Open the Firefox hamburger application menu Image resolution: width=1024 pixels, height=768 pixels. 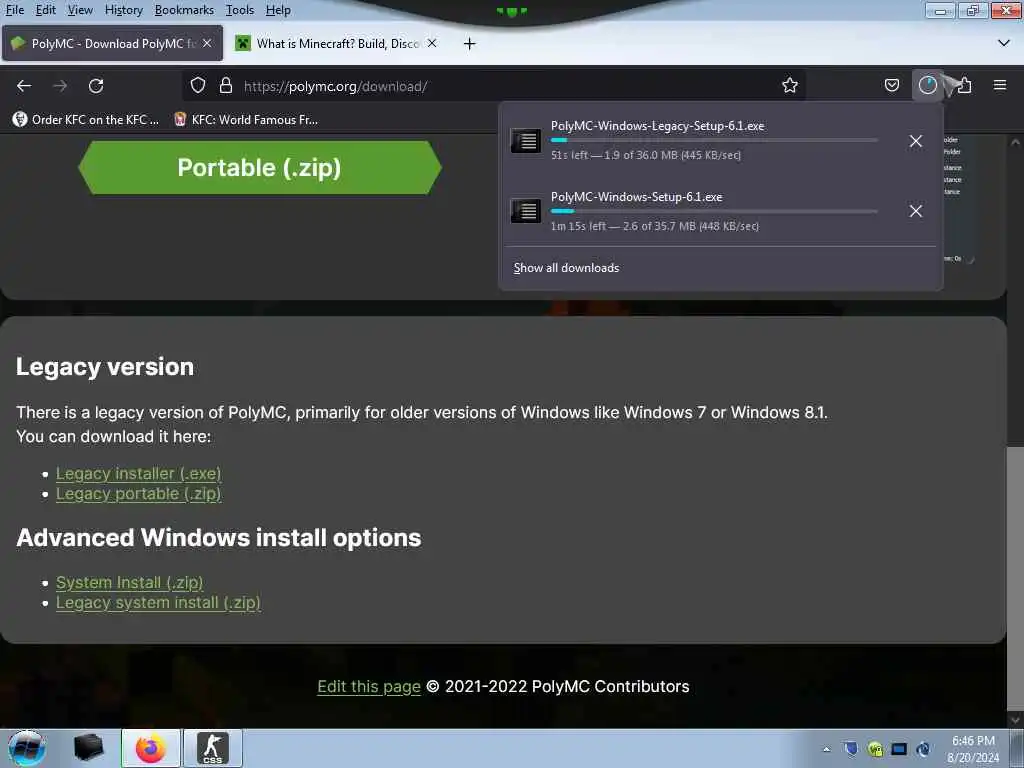click(1000, 86)
